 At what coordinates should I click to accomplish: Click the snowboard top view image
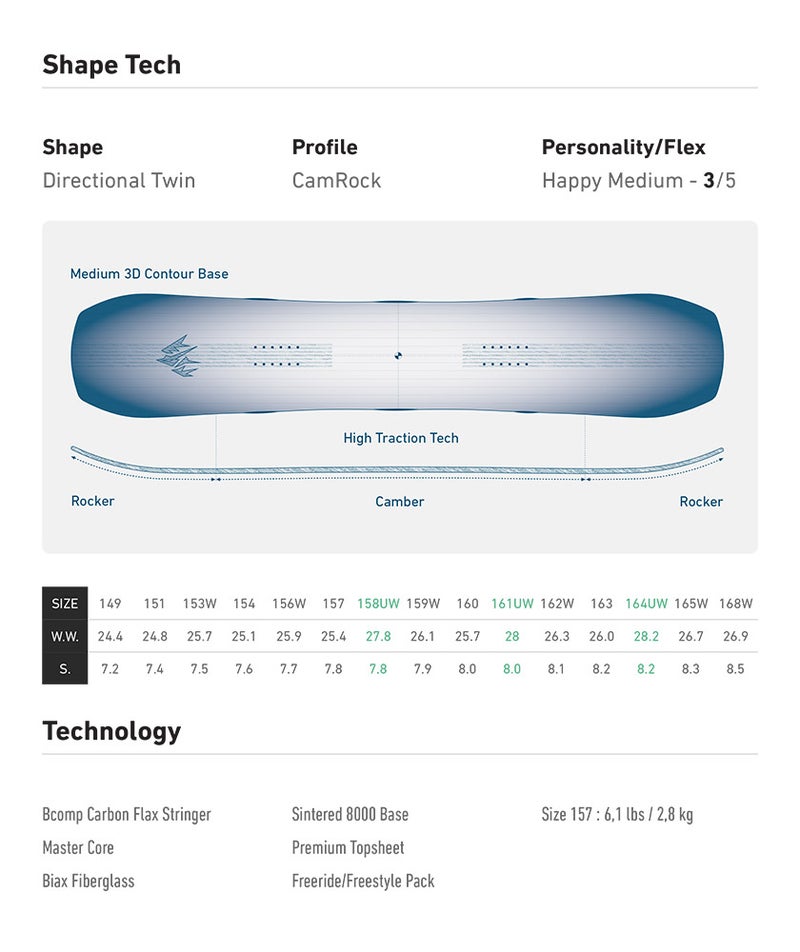pyautogui.click(x=398, y=355)
